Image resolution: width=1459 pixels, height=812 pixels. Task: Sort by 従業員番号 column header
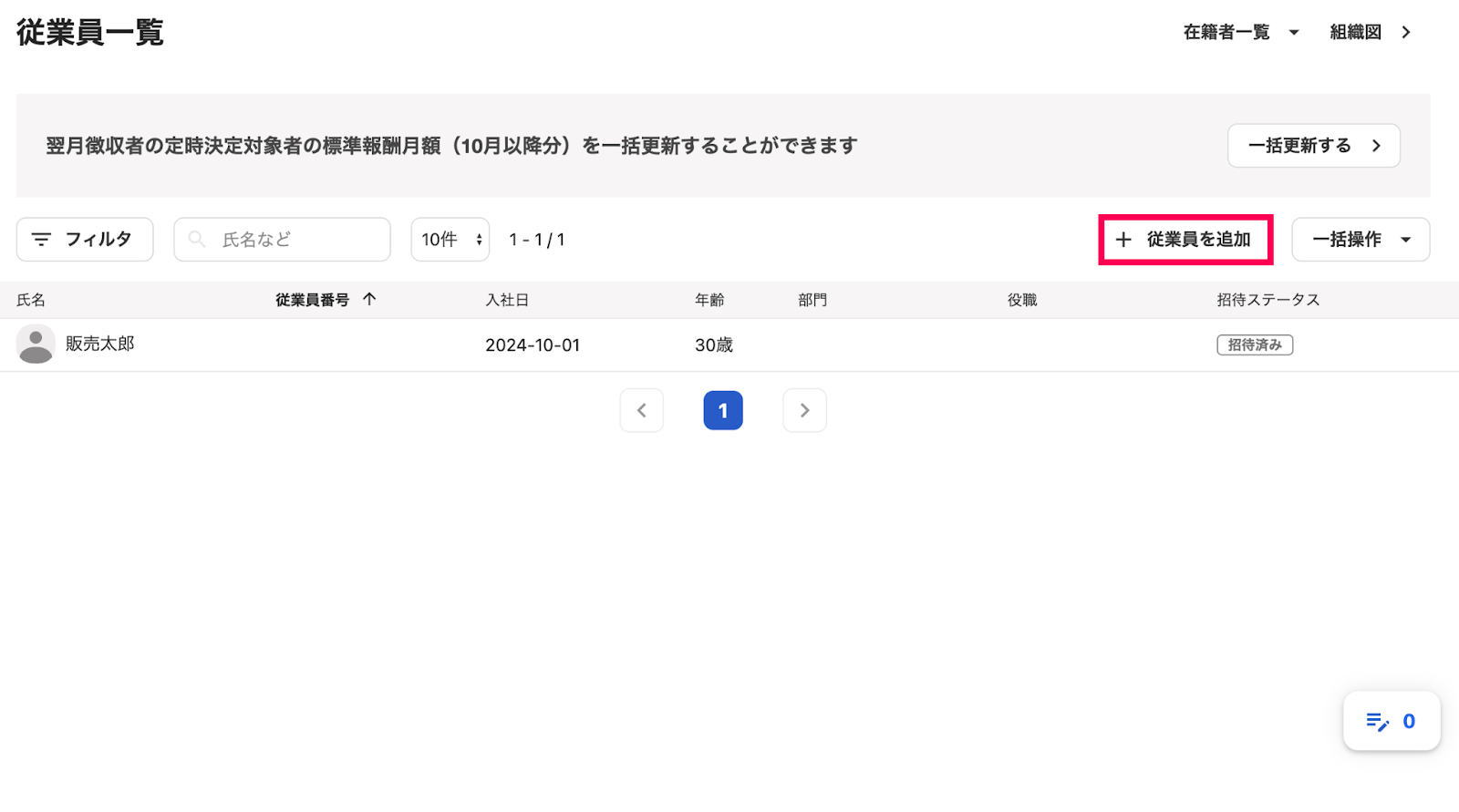pyautogui.click(x=313, y=300)
